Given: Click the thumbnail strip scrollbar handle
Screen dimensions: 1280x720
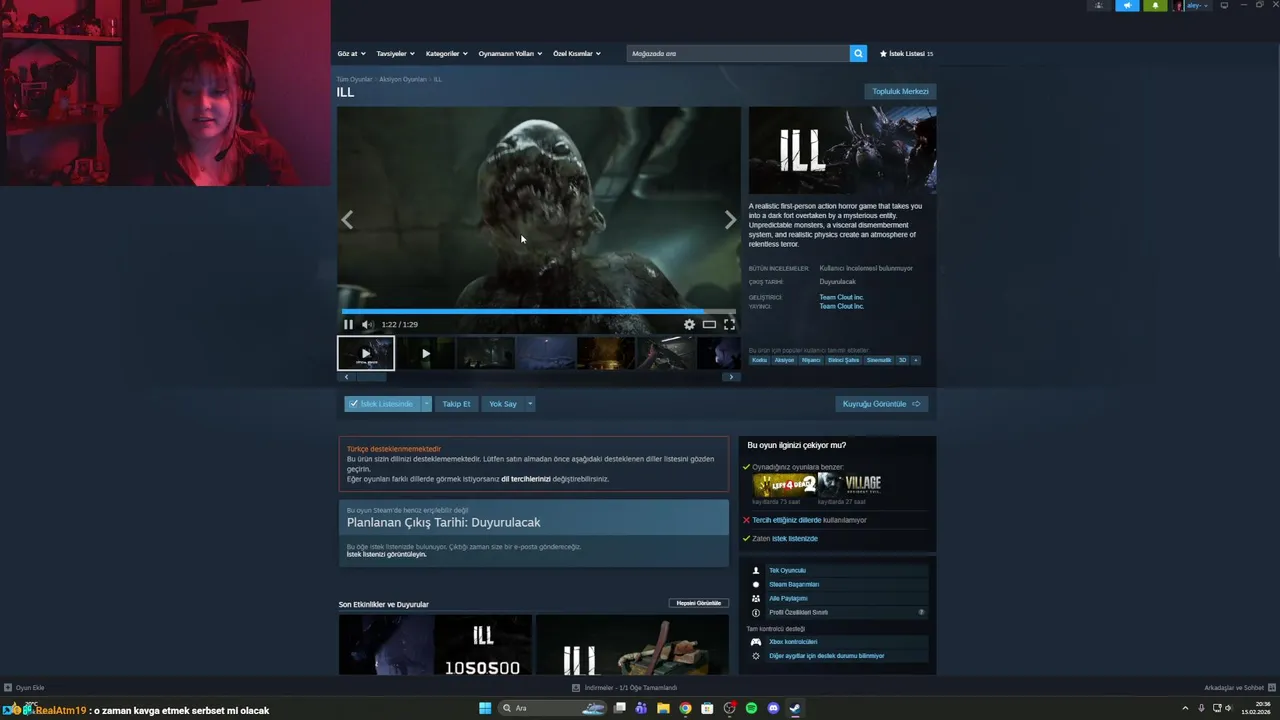Looking at the screenshot, I should (x=371, y=377).
